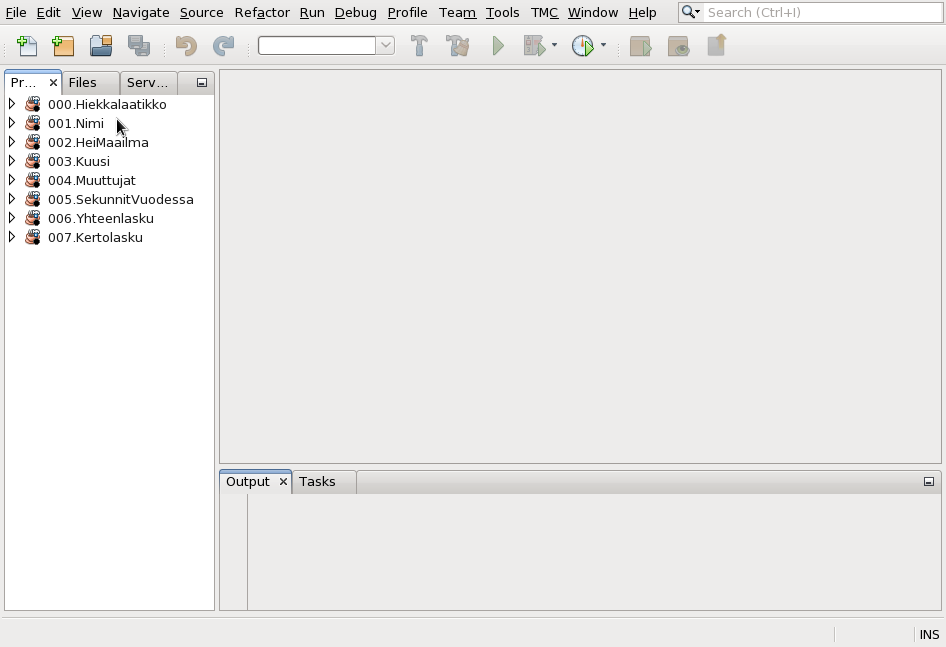Image resolution: width=946 pixels, height=647 pixels.
Task: Close the Output tab
Action: pyautogui.click(x=283, y=482)
